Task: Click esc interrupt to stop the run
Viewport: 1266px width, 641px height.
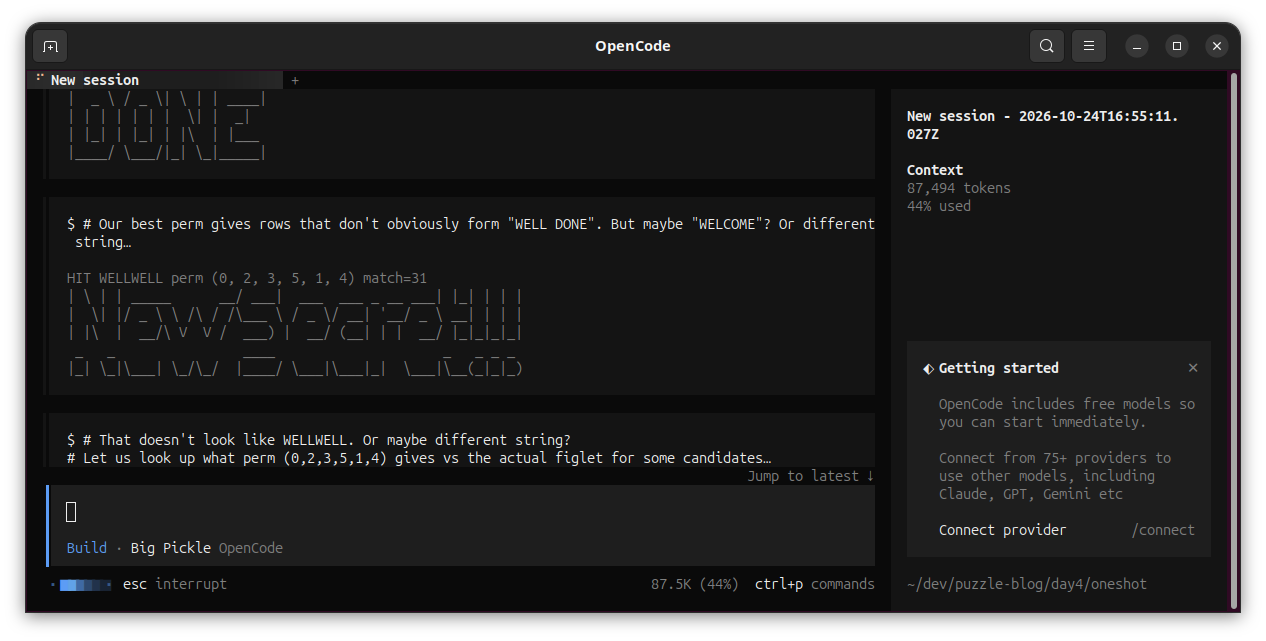Action: click(x=175, y=584)
